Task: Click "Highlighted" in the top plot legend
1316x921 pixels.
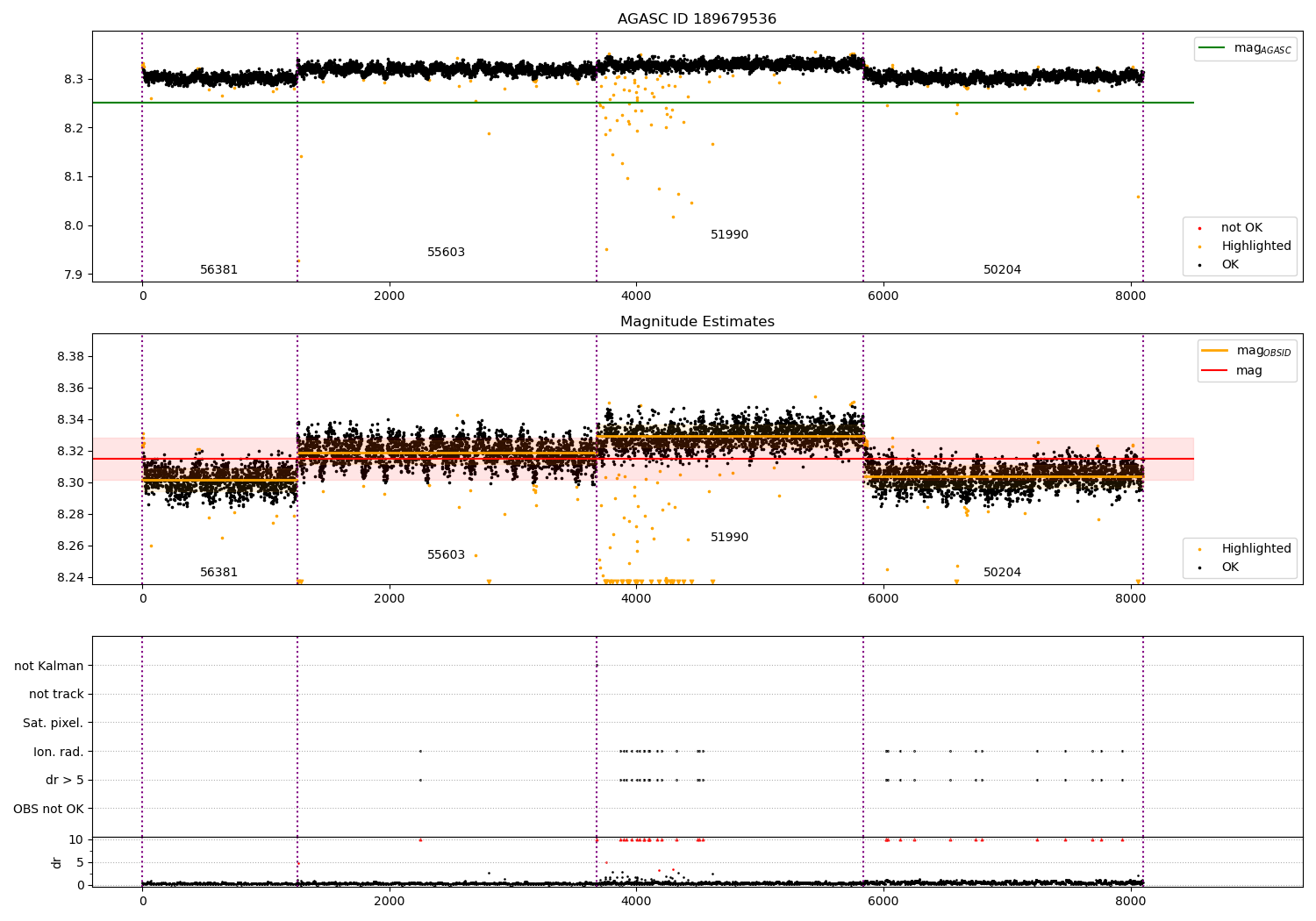Action: [1255, 246]
